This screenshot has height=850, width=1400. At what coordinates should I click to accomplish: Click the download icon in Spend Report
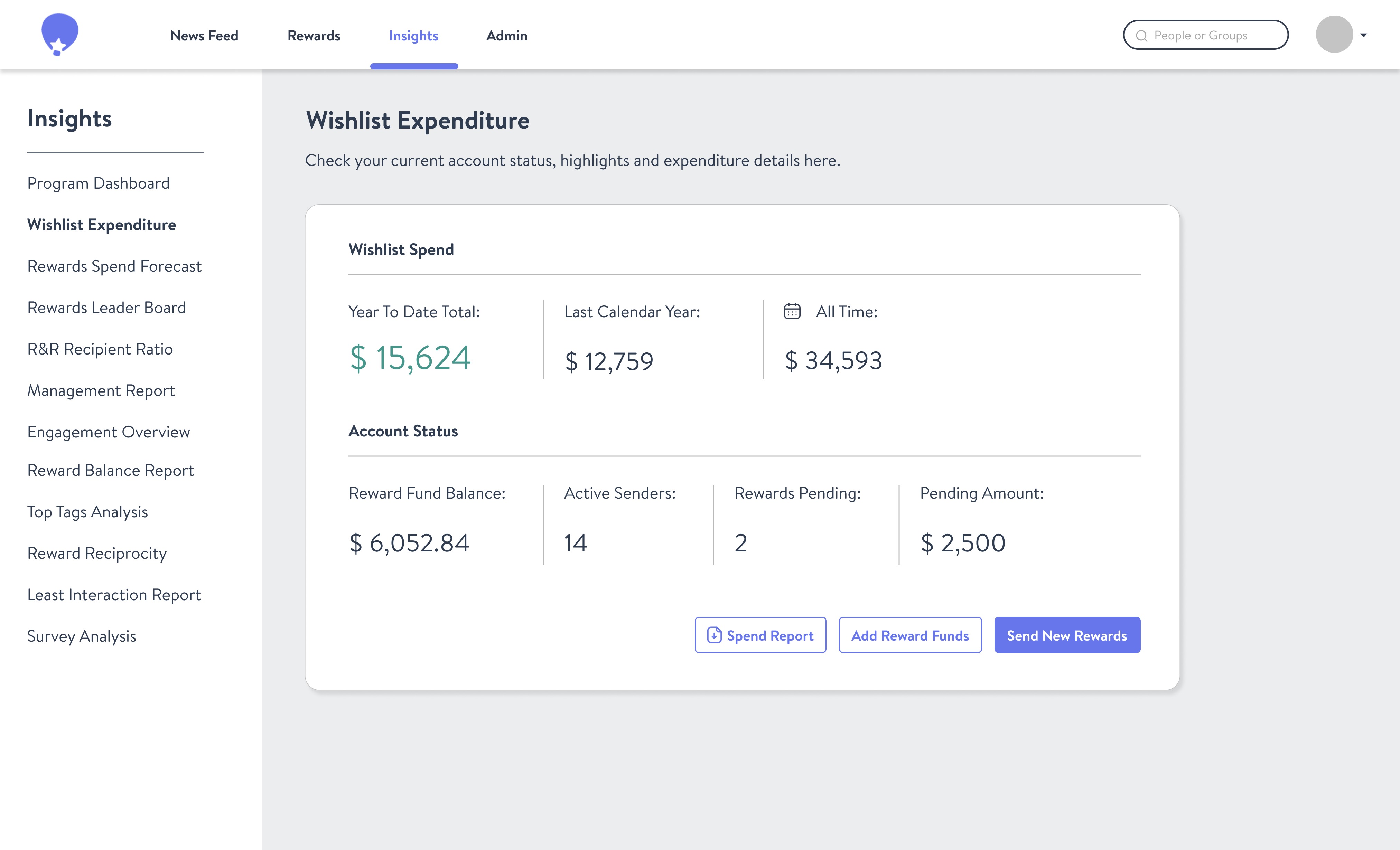pos(713,635)
